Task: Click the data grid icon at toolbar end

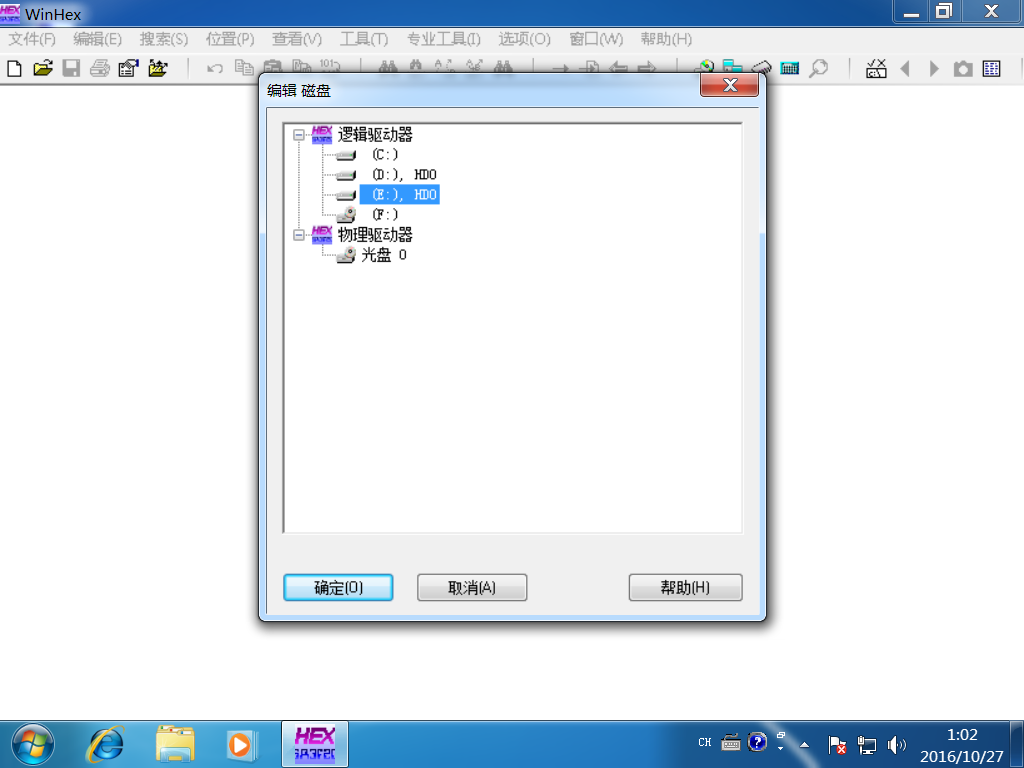Action: pos(991,69)
